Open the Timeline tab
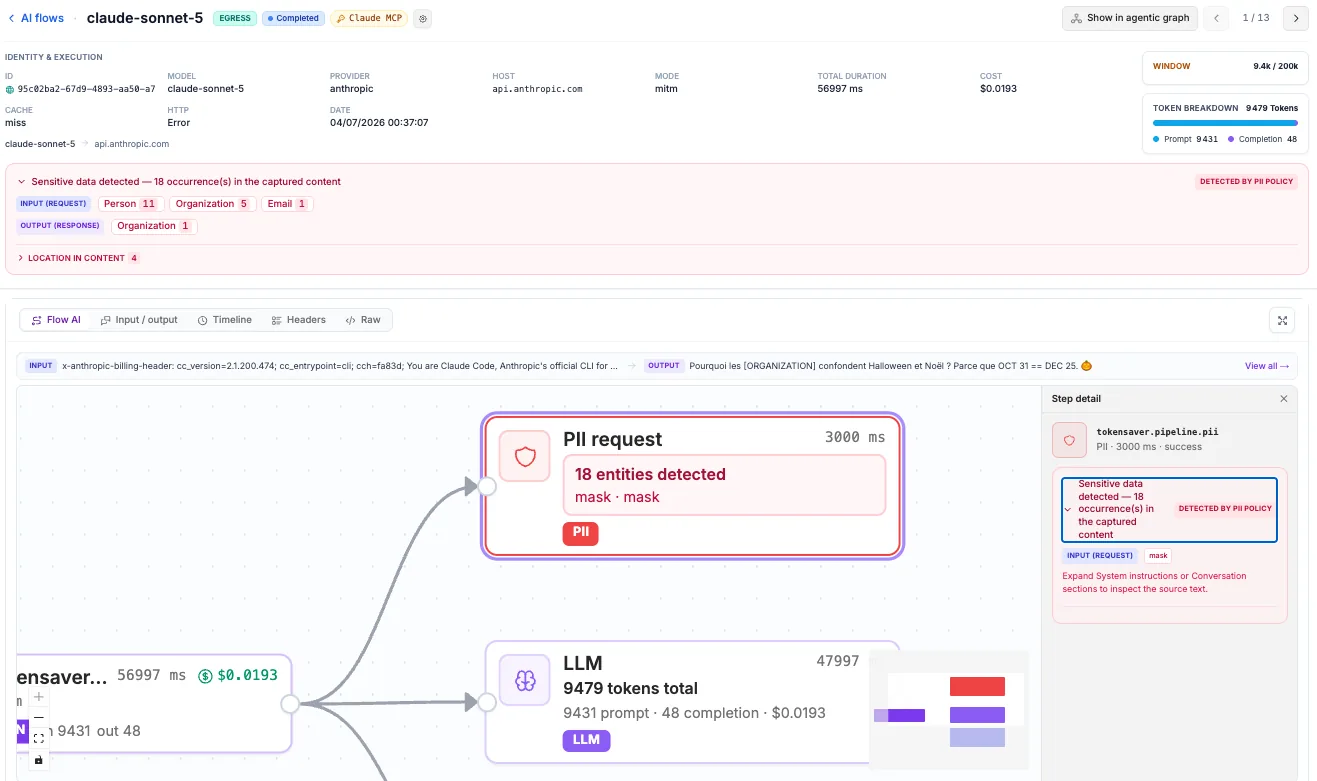 click(224, 320)
